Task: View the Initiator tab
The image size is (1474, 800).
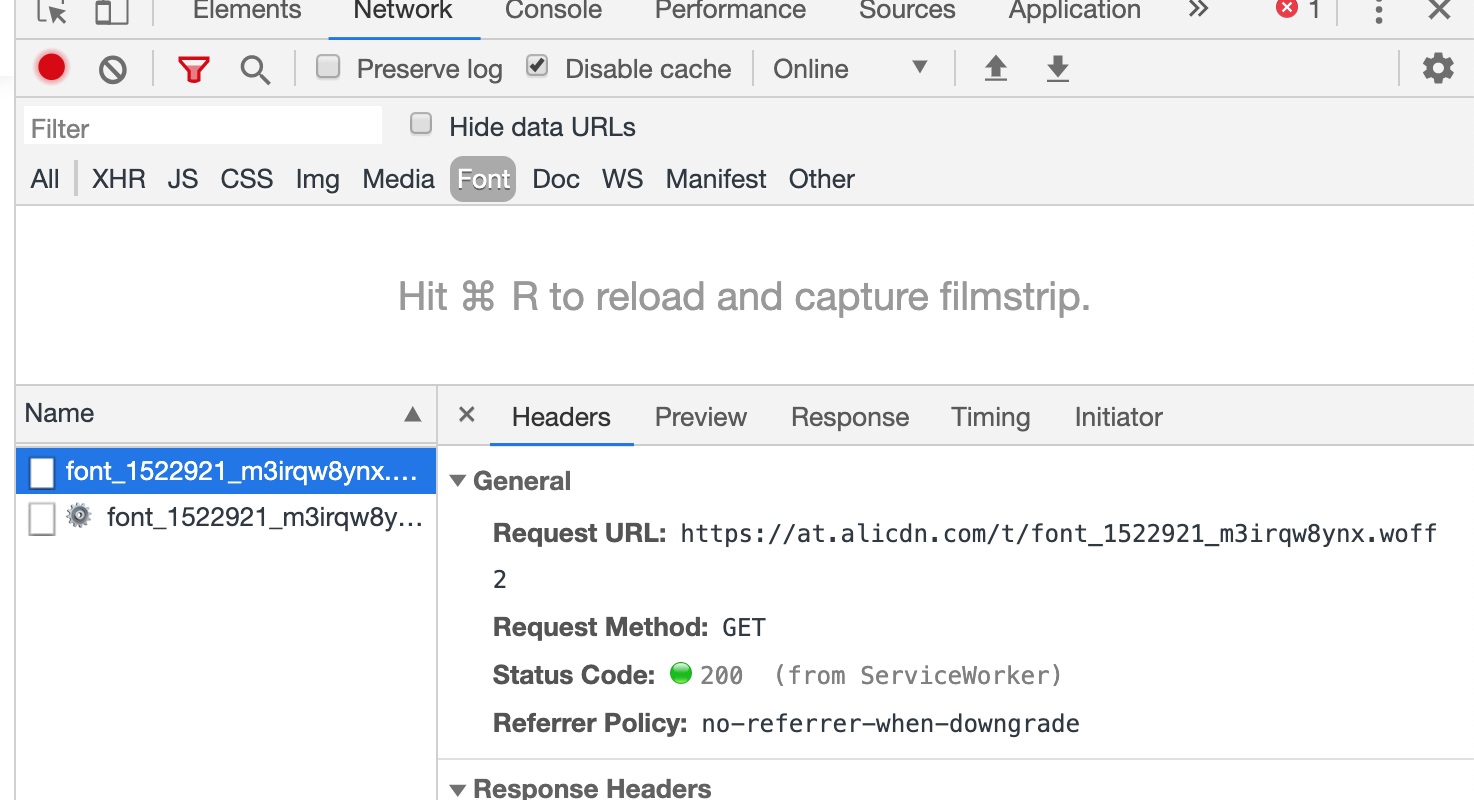Action: pos(1118,417)
